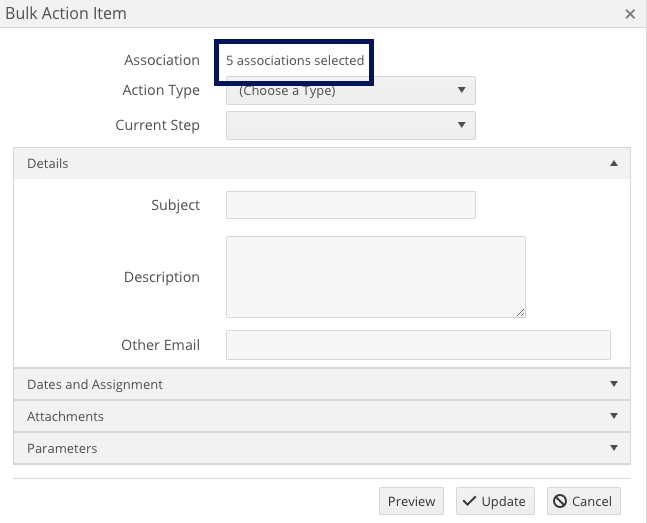Click the Cancel button
The width and height of the screenshot is (647, 523).
coord(584,501)
